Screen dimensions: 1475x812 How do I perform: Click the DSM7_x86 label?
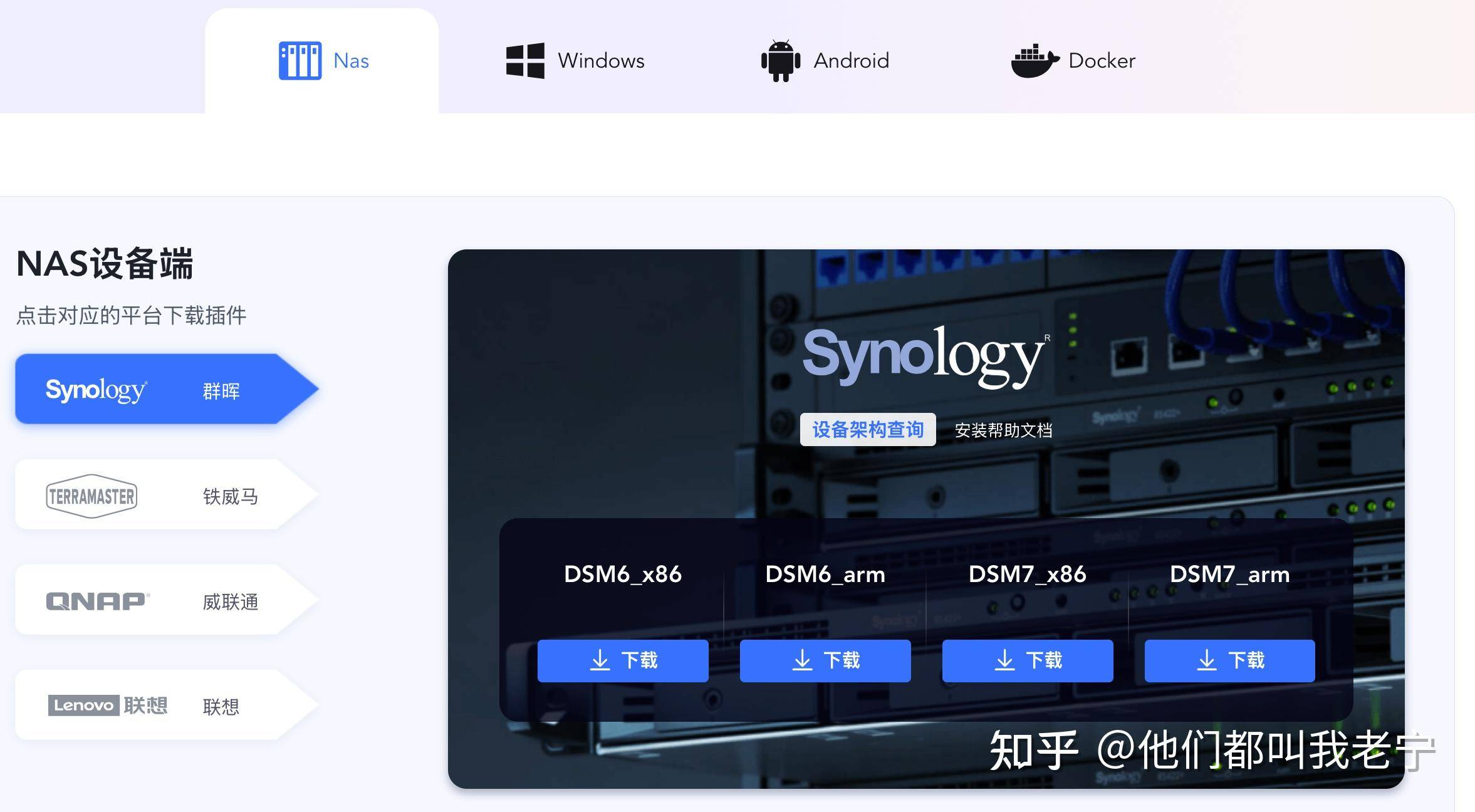[1028, 575]
